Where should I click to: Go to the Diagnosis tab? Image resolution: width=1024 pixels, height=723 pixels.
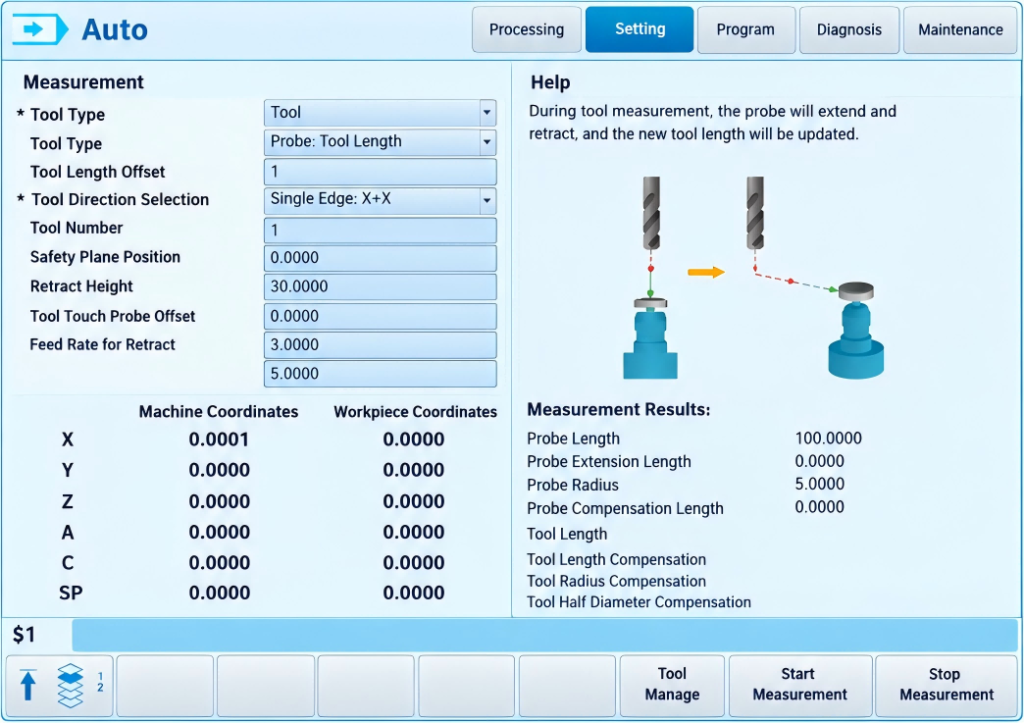point(849,29)
